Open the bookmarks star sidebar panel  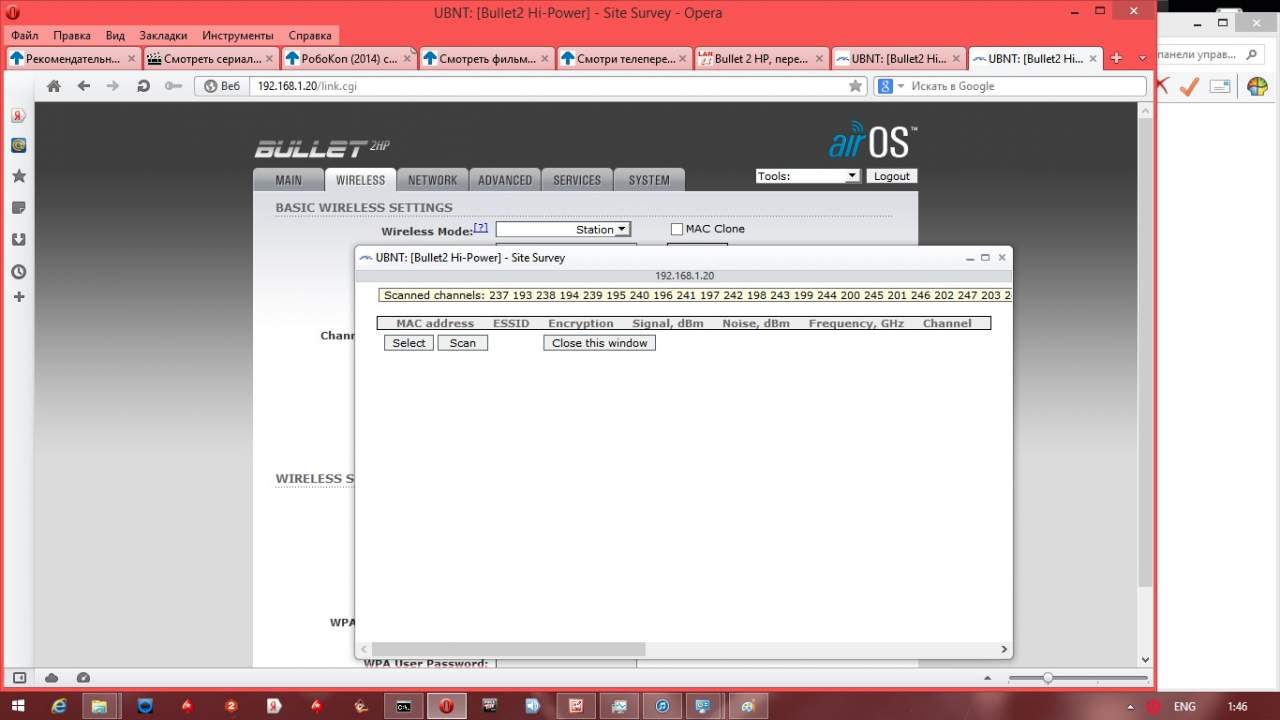[18, 176]
